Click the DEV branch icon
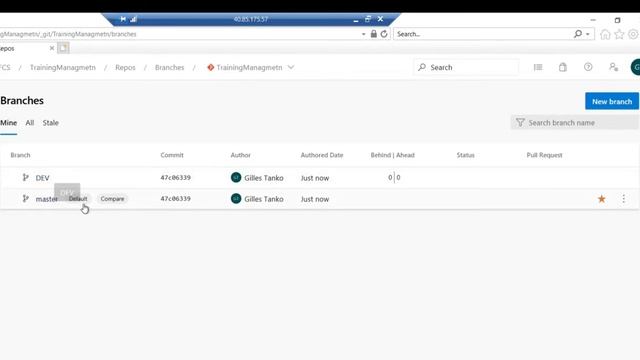The image size is (640, 360). pos(25,178)
